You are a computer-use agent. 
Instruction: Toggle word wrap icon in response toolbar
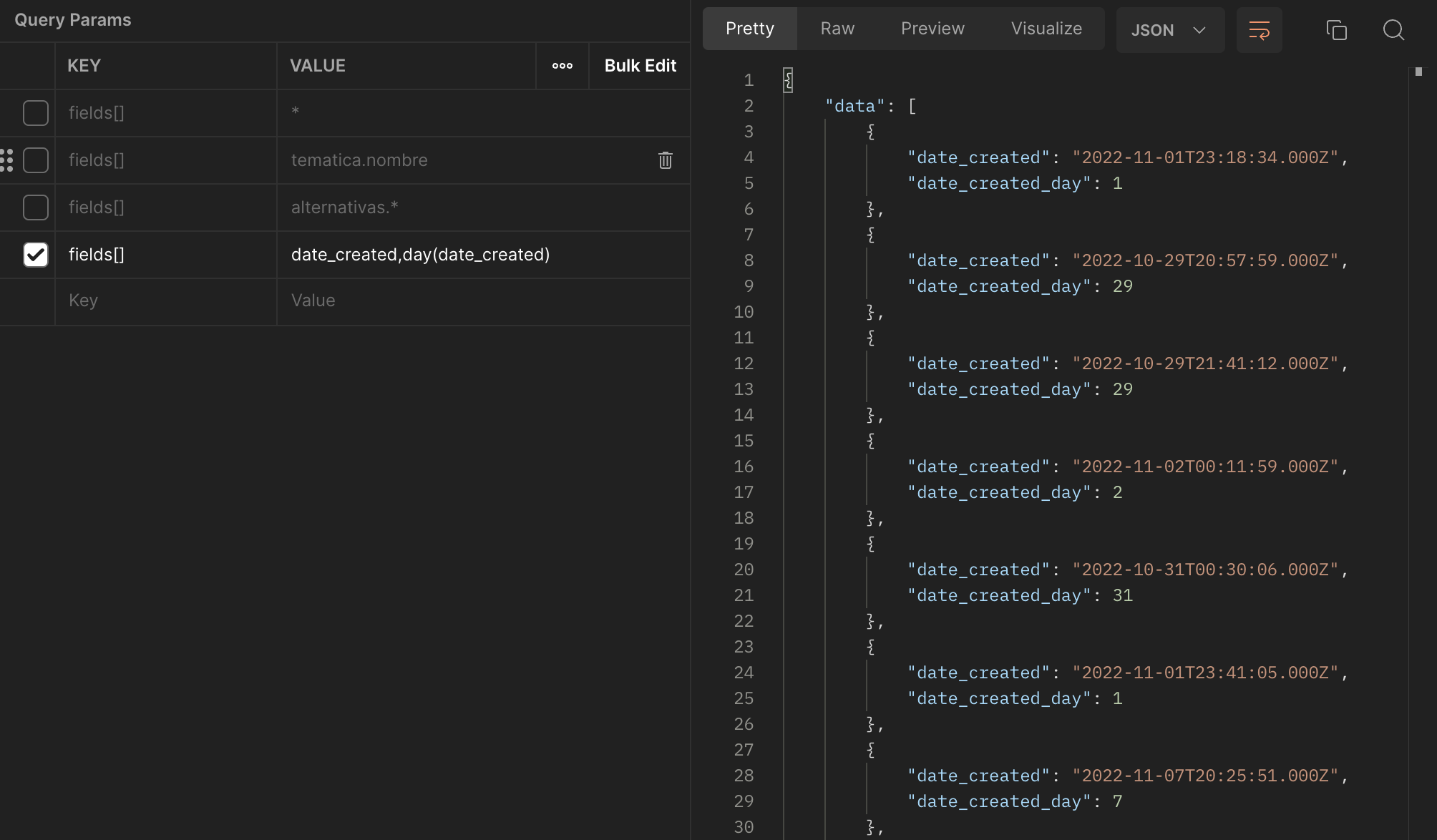coord(1259,30)
